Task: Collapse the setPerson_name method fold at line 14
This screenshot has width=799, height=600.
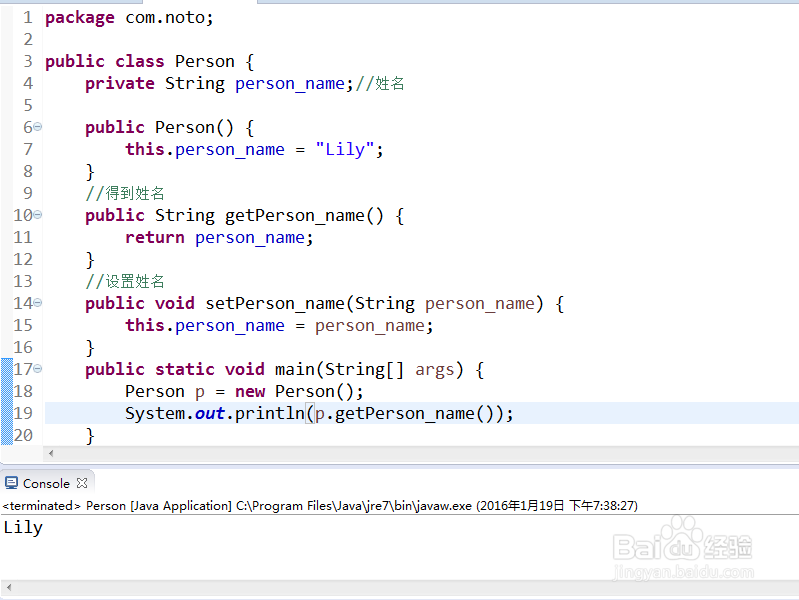Action: 38,303
